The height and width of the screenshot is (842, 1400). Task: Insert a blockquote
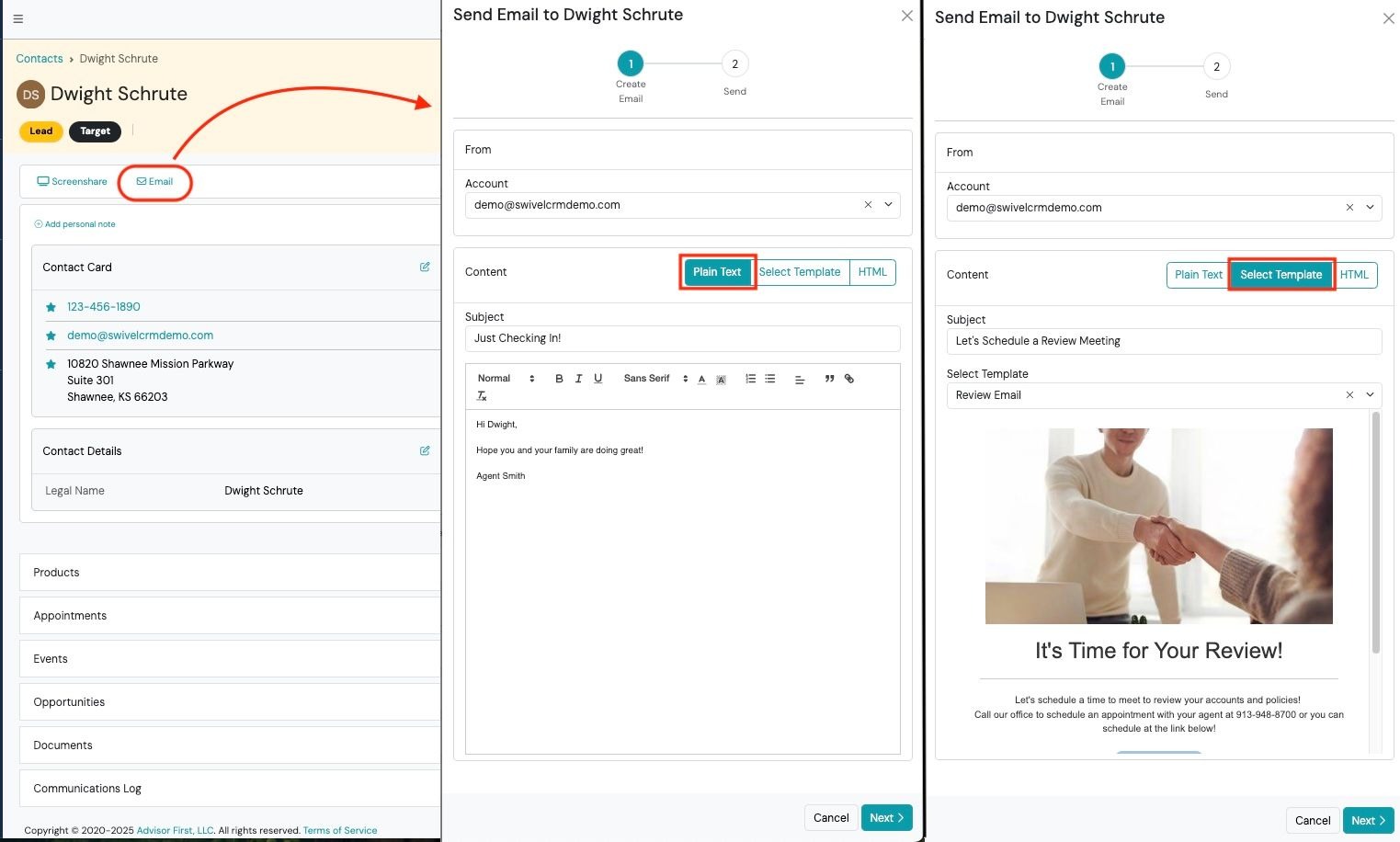[x=829, y=379]
